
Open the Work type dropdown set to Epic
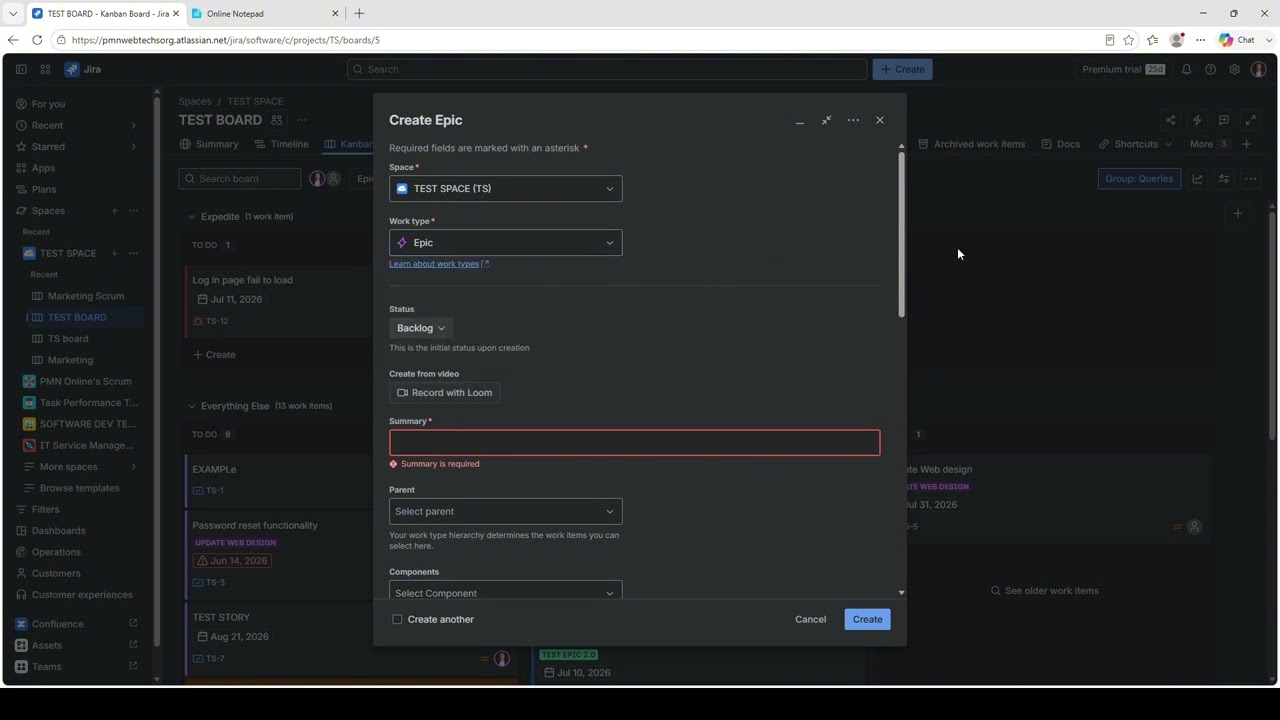pyautogui.click(x=505, y=243)
